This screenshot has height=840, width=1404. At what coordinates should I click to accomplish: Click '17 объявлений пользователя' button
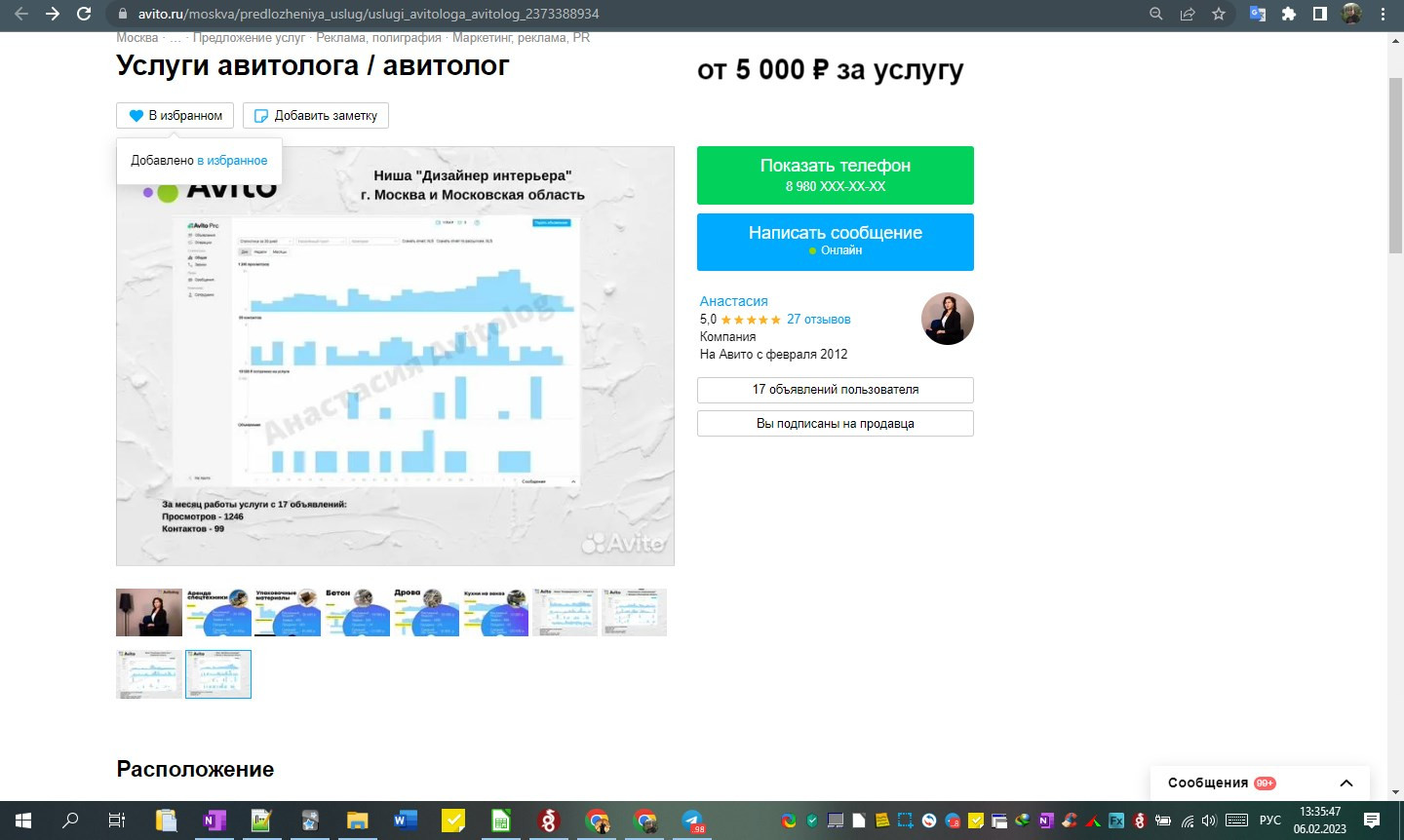click(836, 390)
